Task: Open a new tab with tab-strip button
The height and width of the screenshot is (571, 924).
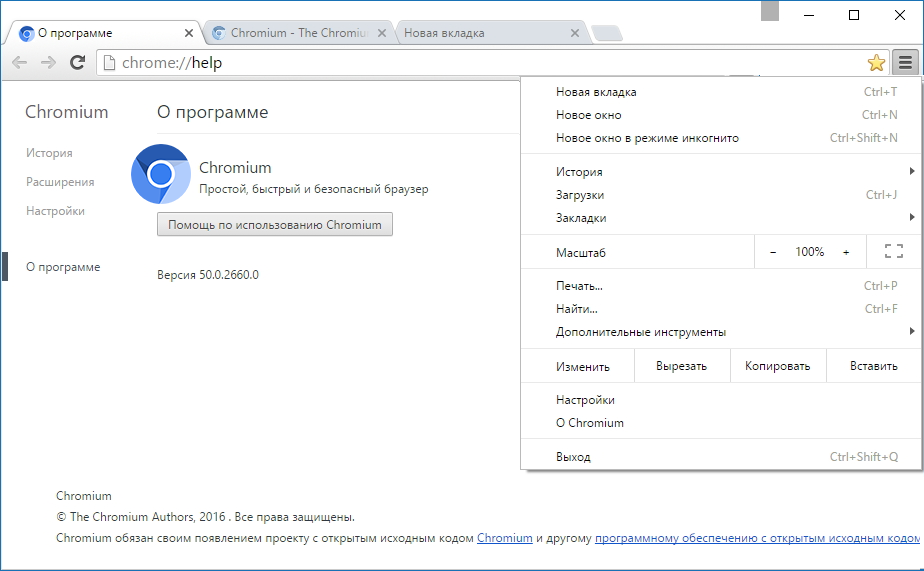Action: pyautogui.click(x=606, y=33)
